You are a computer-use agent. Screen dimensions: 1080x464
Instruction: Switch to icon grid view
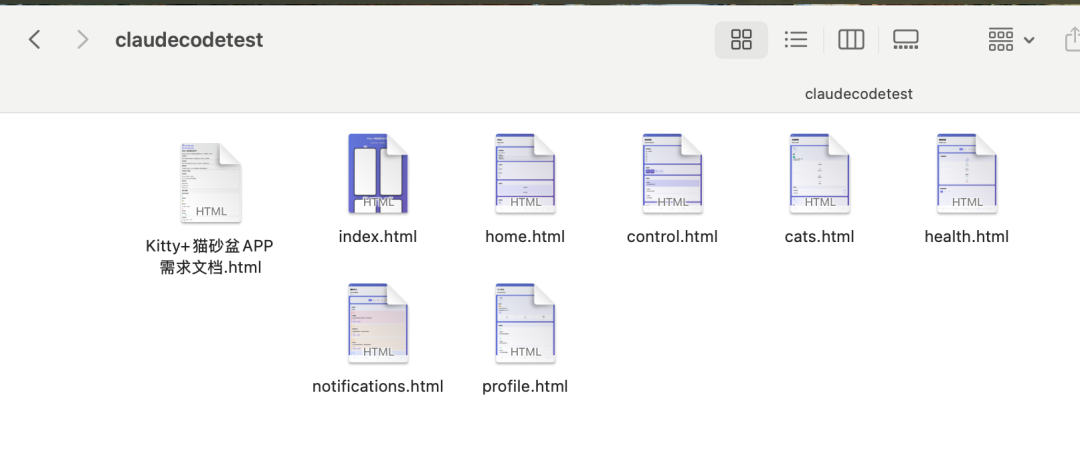pos(741,39)
